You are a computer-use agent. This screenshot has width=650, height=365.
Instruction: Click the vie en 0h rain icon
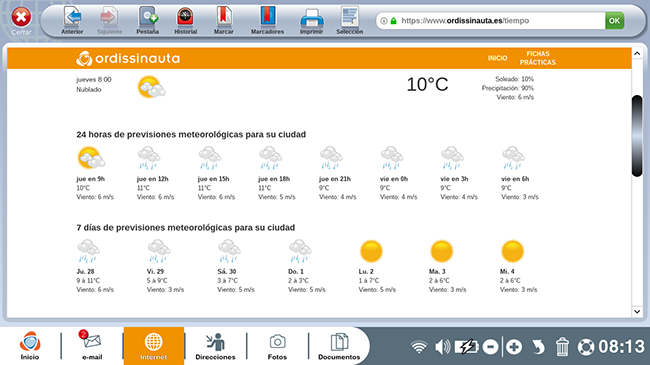click(x=392, y=158)
